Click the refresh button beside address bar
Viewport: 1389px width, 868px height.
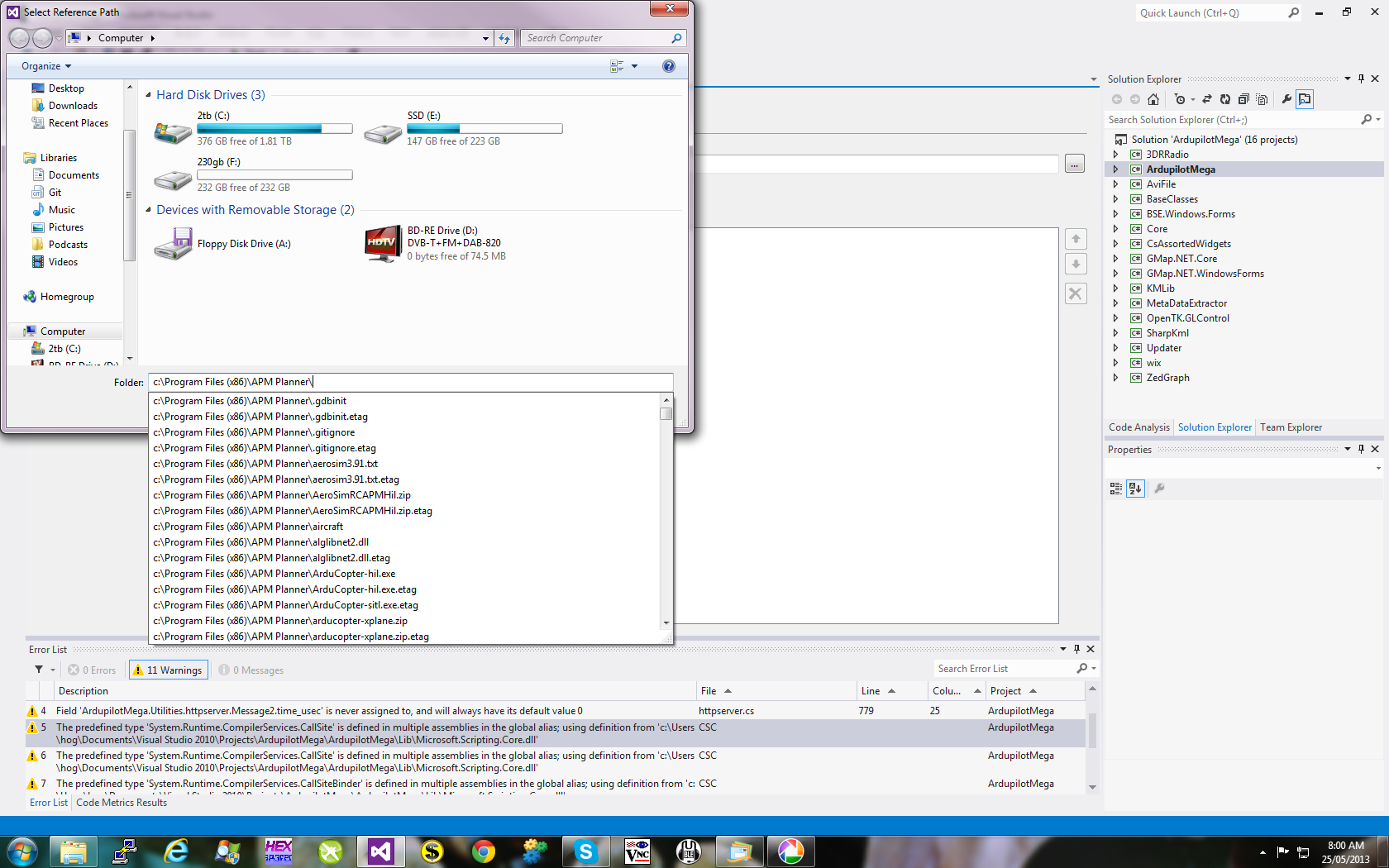(x=504, y=38)
